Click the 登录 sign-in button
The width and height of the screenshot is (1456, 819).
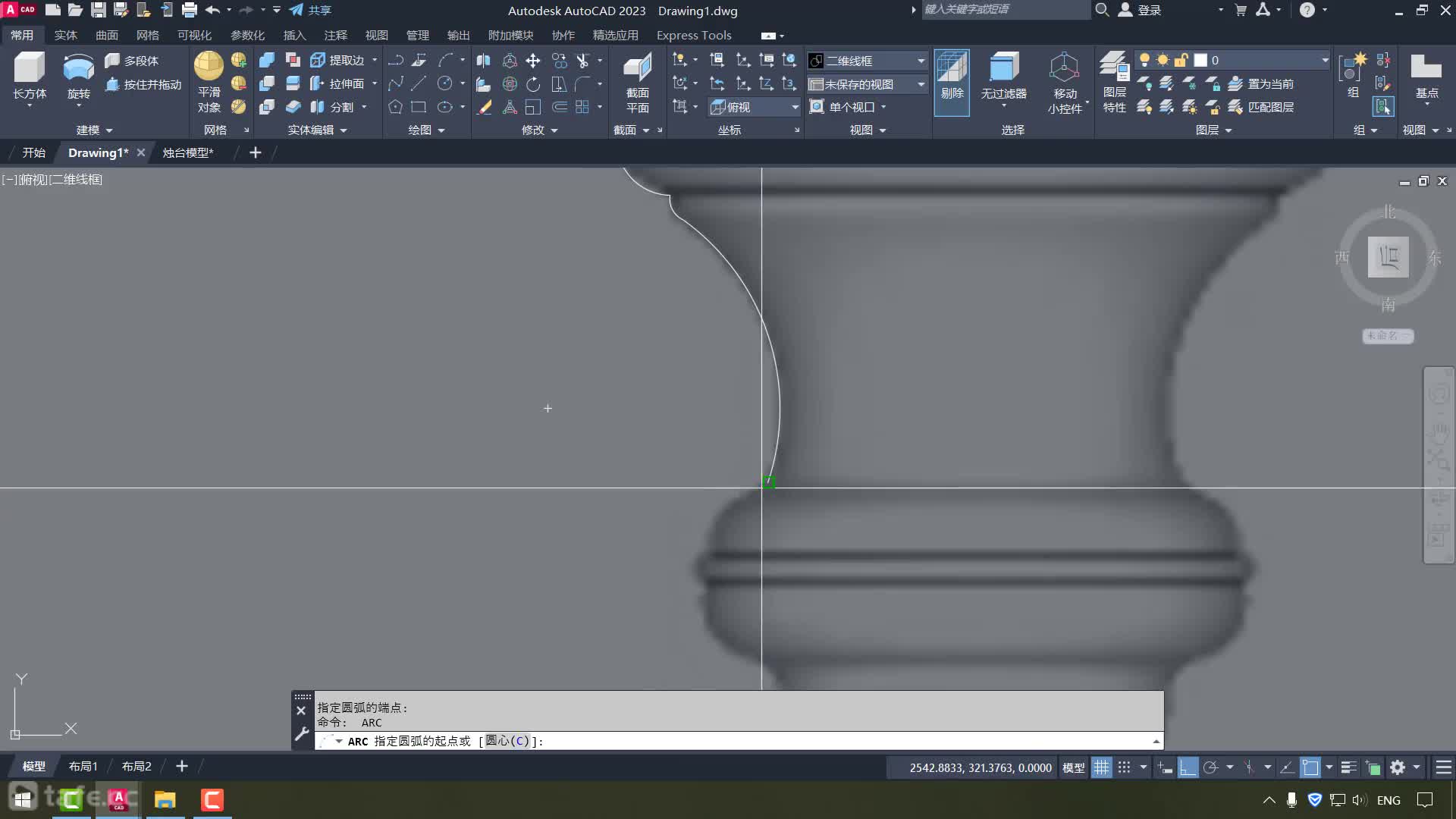click(1141, 10)
